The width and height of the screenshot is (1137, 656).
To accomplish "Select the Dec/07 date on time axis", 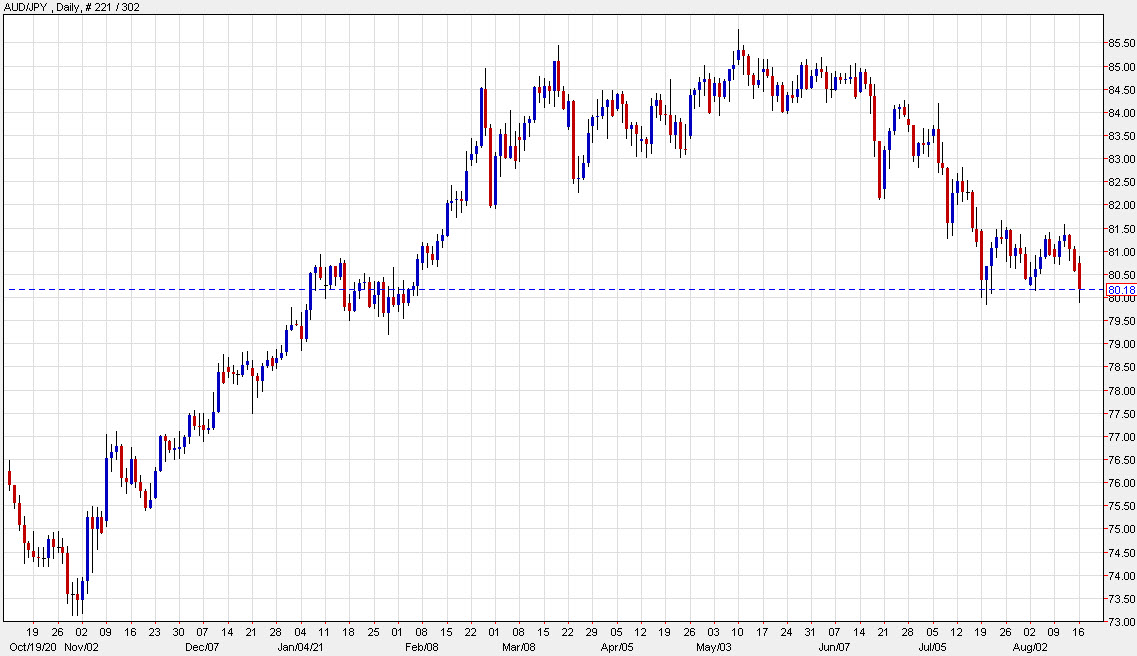I will point(203,647).
